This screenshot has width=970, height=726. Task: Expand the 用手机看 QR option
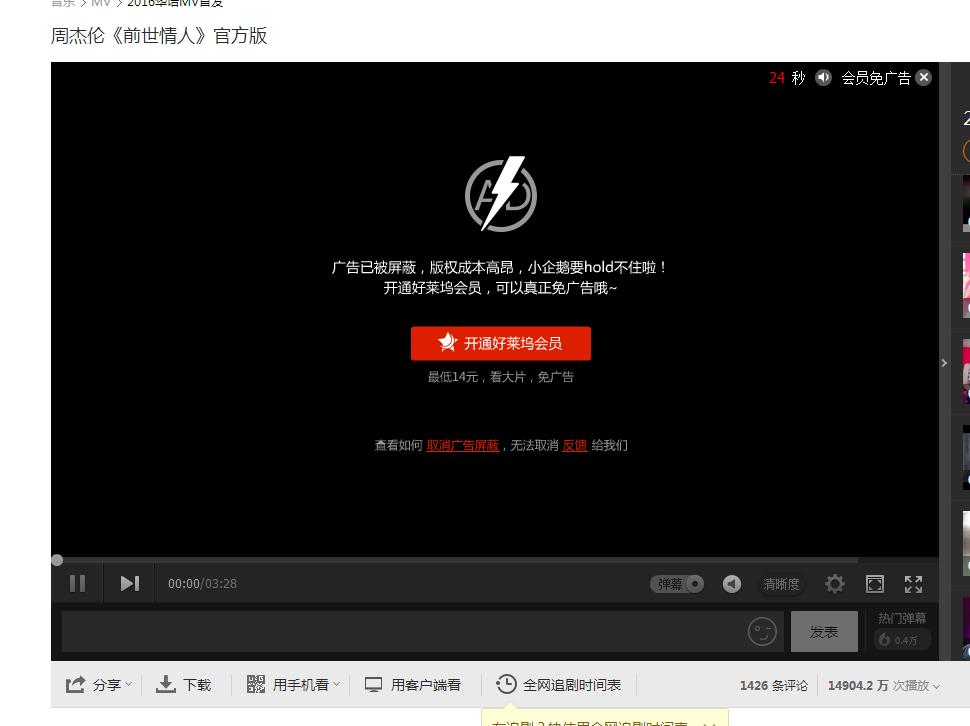(x=293, y=685)
